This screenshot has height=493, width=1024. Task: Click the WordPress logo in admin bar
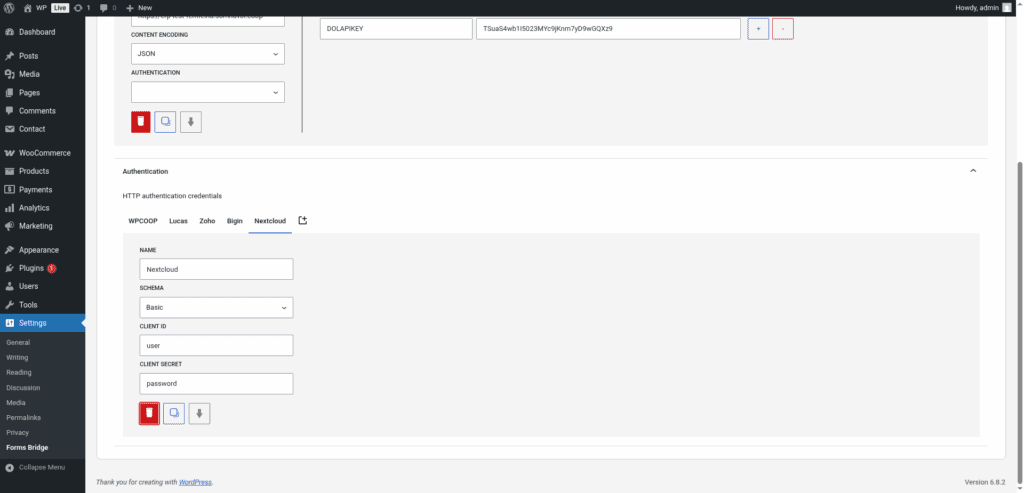(9, 8)
